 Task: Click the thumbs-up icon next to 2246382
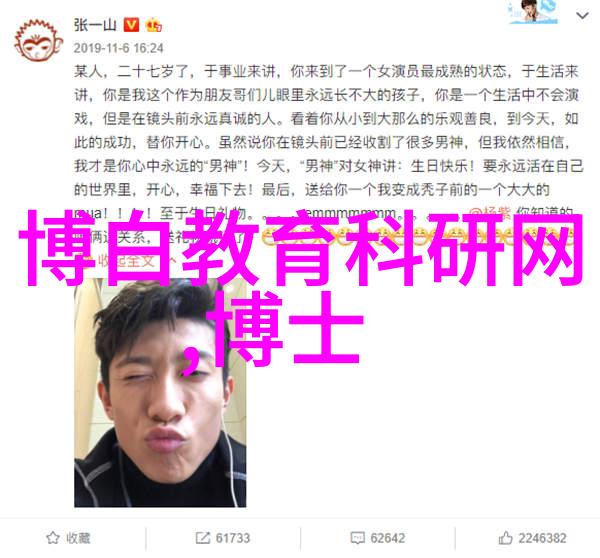click(x=505, y=538)
